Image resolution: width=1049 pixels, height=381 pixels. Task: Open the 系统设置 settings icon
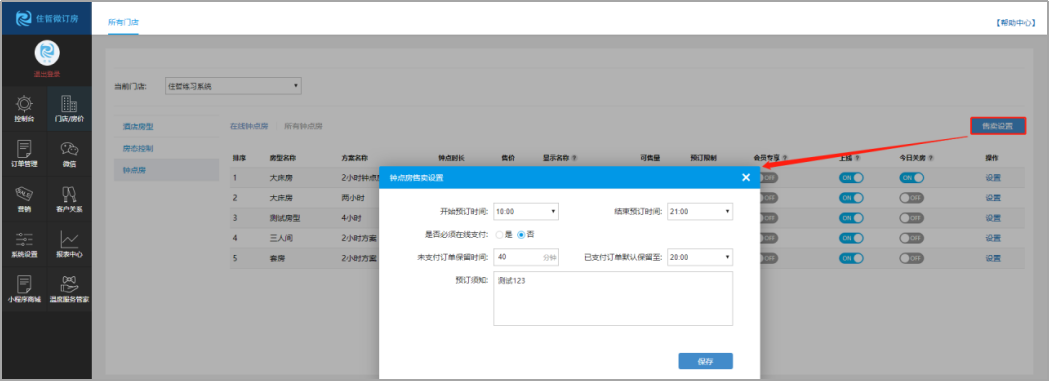[24, 244]
